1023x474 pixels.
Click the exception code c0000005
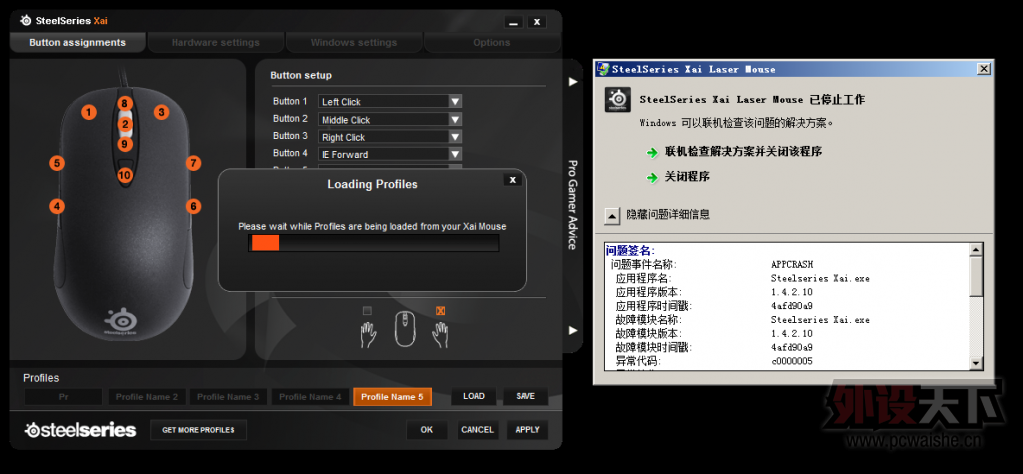point(791,361)
